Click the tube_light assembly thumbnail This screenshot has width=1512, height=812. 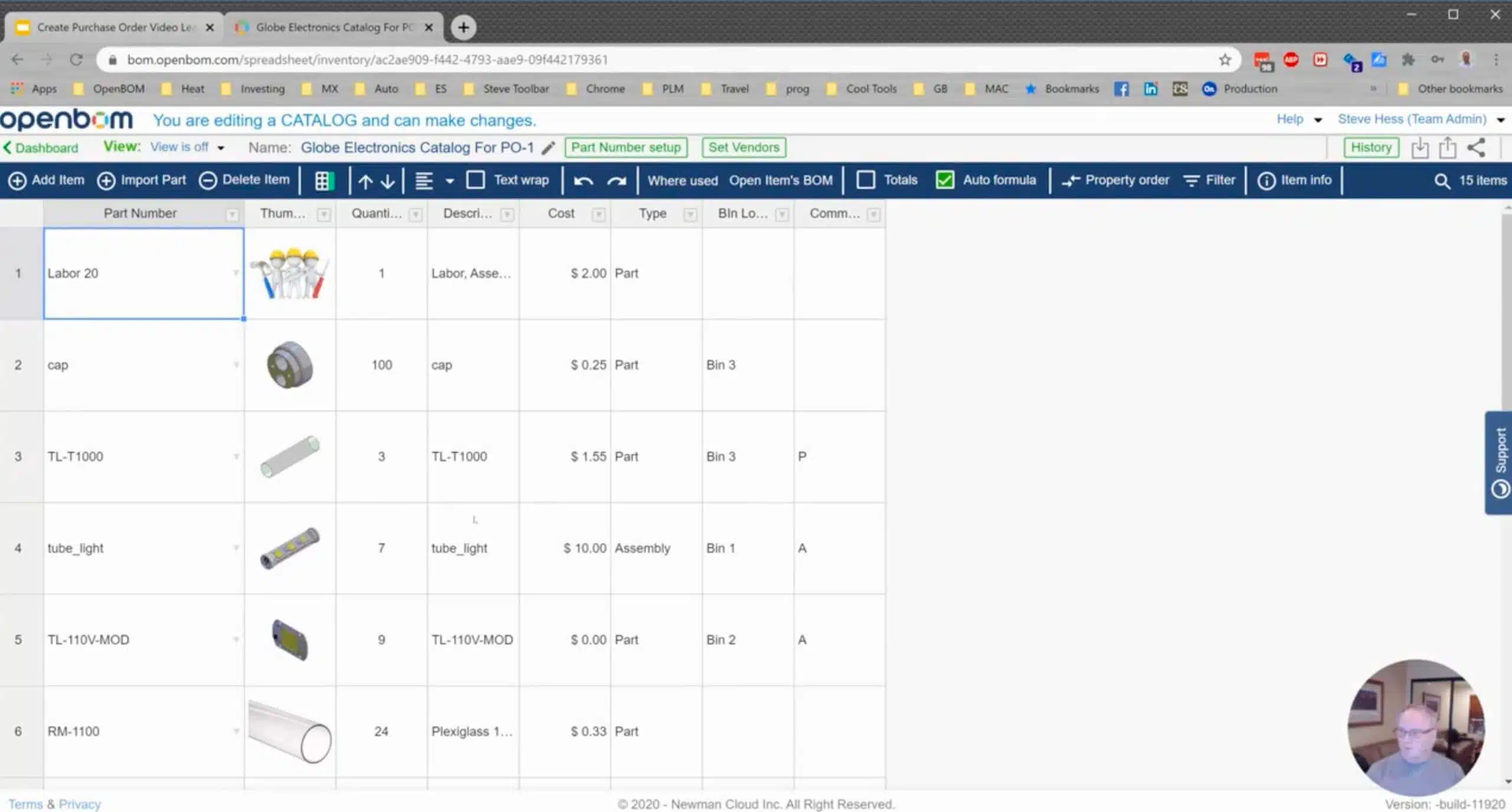tap(290, 548)
